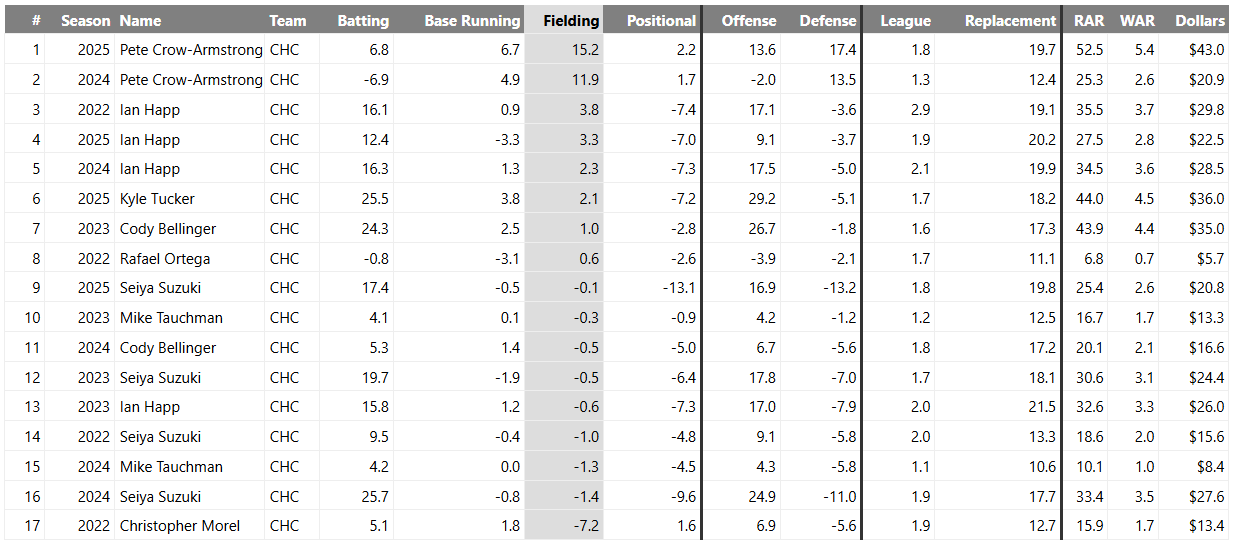Open Christopher Morel's player page
The height and width of the screenshot is (541, 1235).
[180, 526]
